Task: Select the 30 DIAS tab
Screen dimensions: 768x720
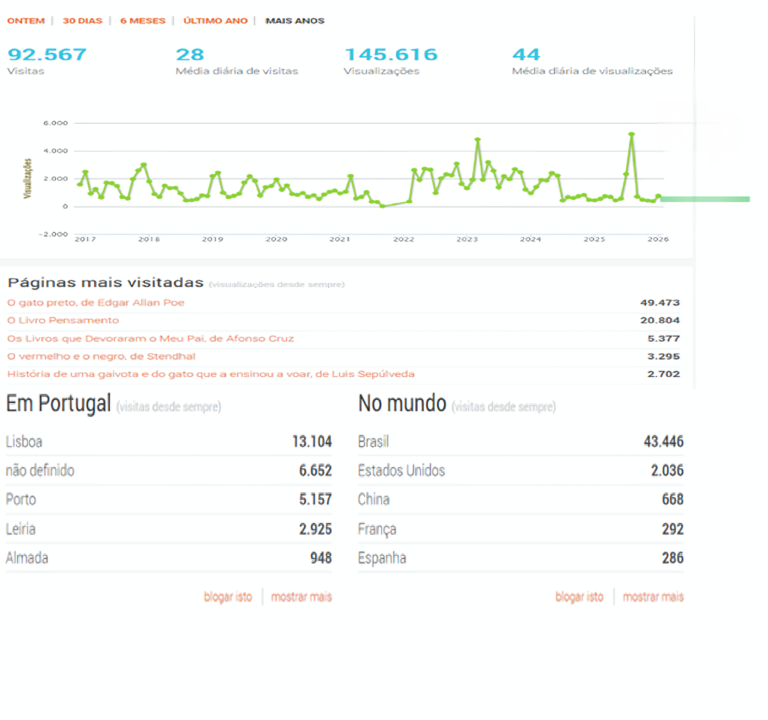Action: pos(82,21)
